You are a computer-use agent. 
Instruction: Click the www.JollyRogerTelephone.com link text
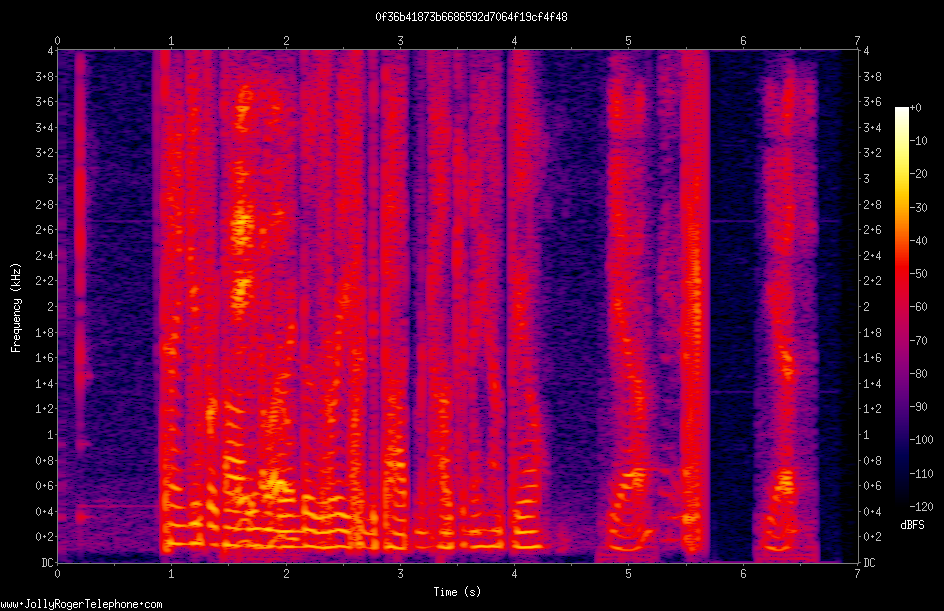coord(81,604)
